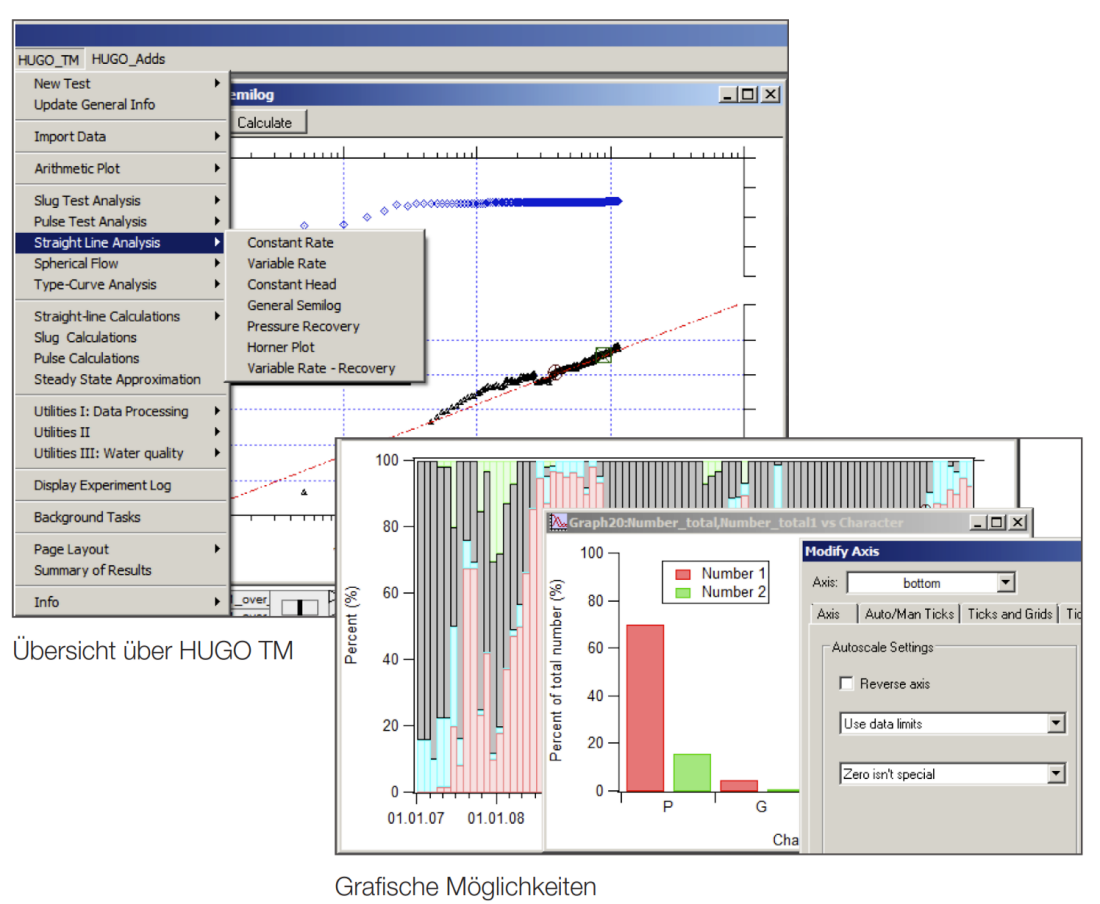This screenshot has height=904, width=1100.
Task: Choose Variable Rate - Recovery
Action: (325, 369)
